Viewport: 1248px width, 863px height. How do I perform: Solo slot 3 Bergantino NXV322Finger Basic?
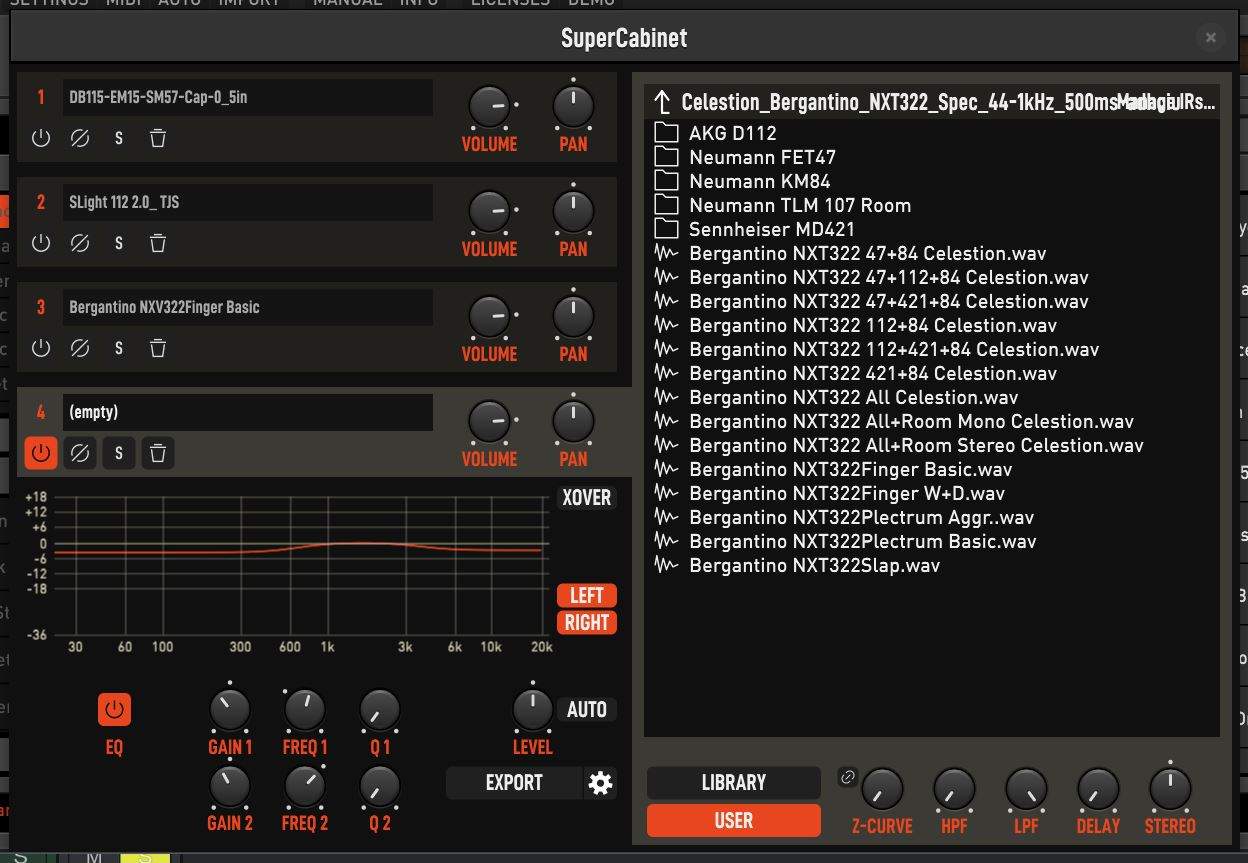(x=119, y=348)
